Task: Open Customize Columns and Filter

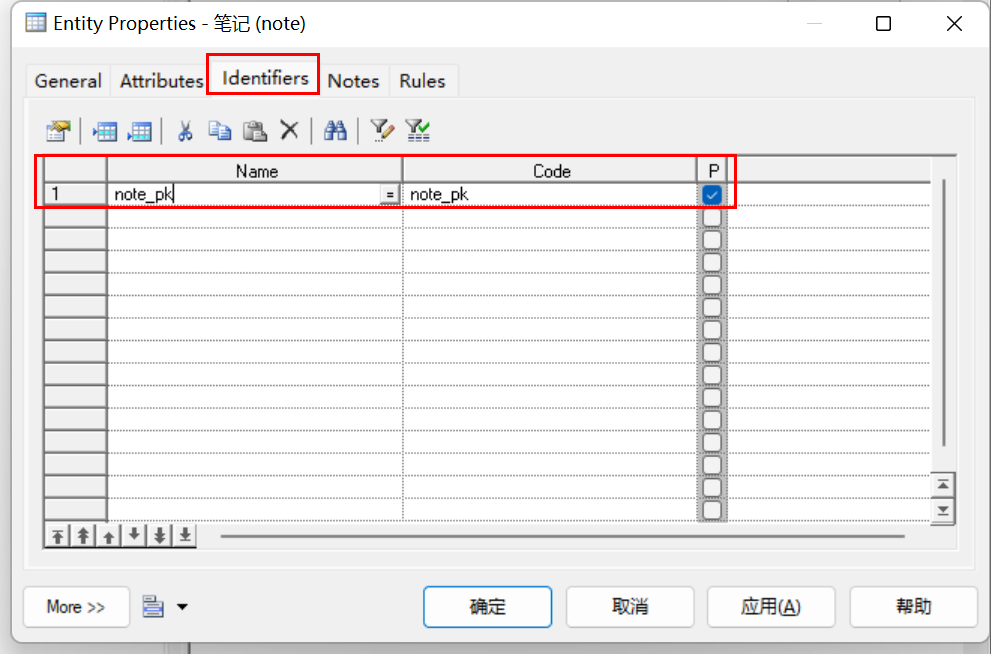Action: [x=382, y=130]
